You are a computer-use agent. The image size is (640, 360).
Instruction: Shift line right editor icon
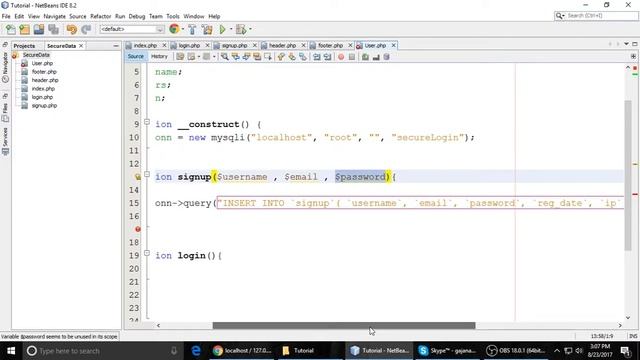coord(327,57)
